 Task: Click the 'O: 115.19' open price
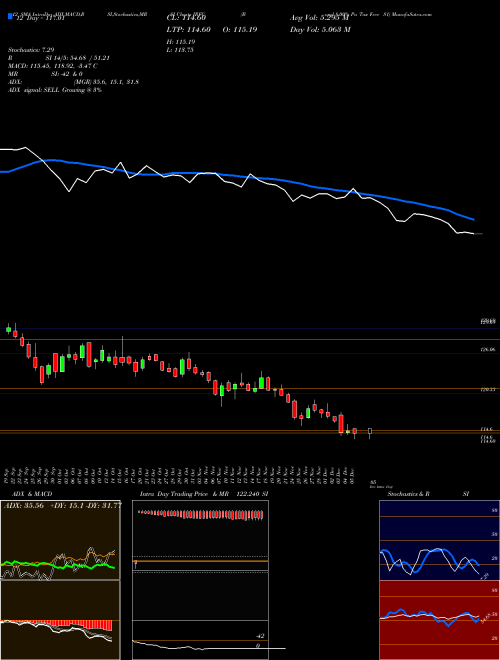point(240,29)
